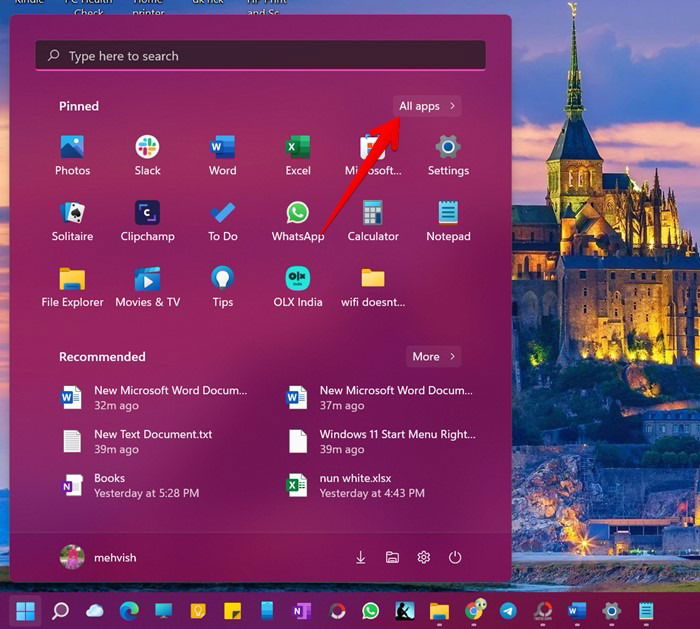Screen dimensions: 700x629
Task: Open OLX India app
Action: pos(298,287)
